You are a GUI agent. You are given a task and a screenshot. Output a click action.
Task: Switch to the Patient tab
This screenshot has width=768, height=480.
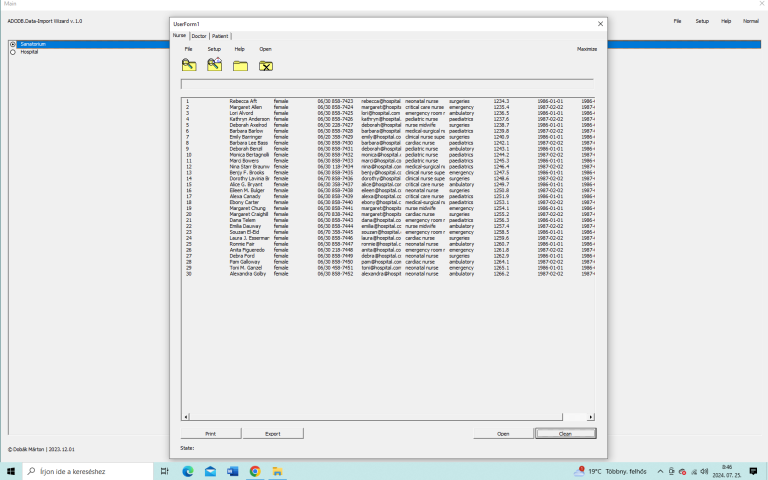pos(220,36)
